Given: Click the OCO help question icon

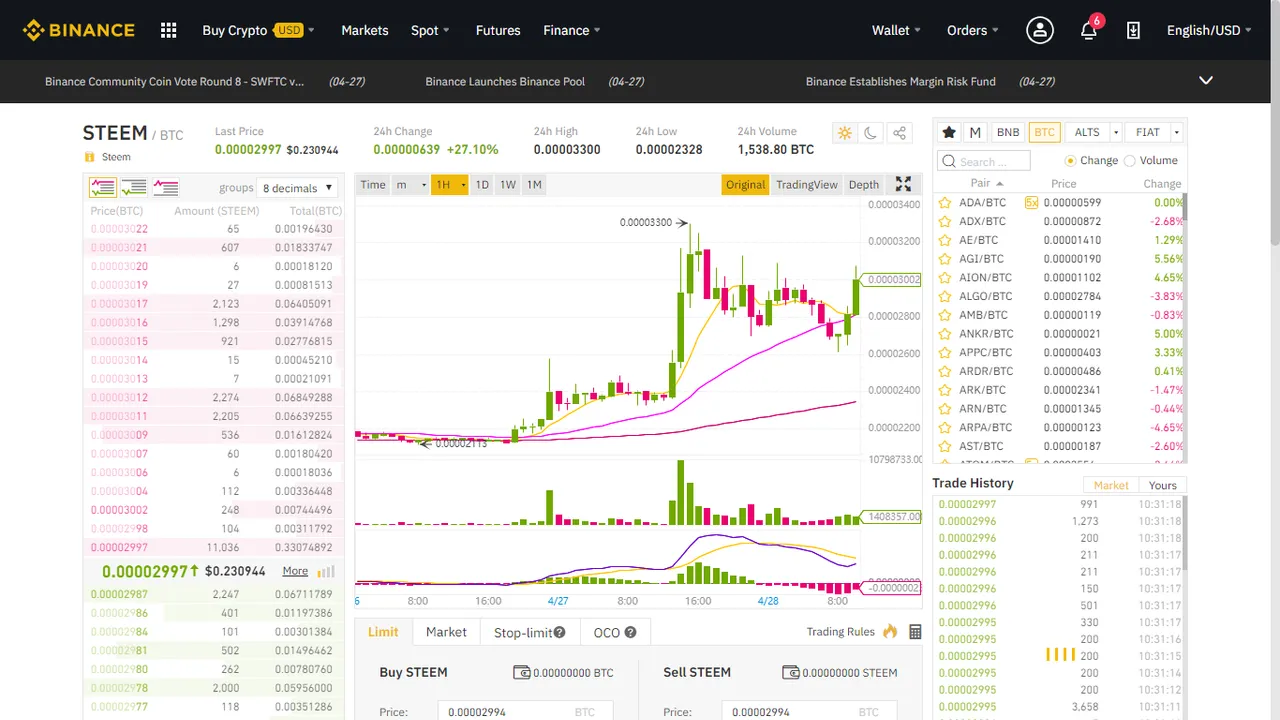Looking at the screenshot, I should point(630,632).
